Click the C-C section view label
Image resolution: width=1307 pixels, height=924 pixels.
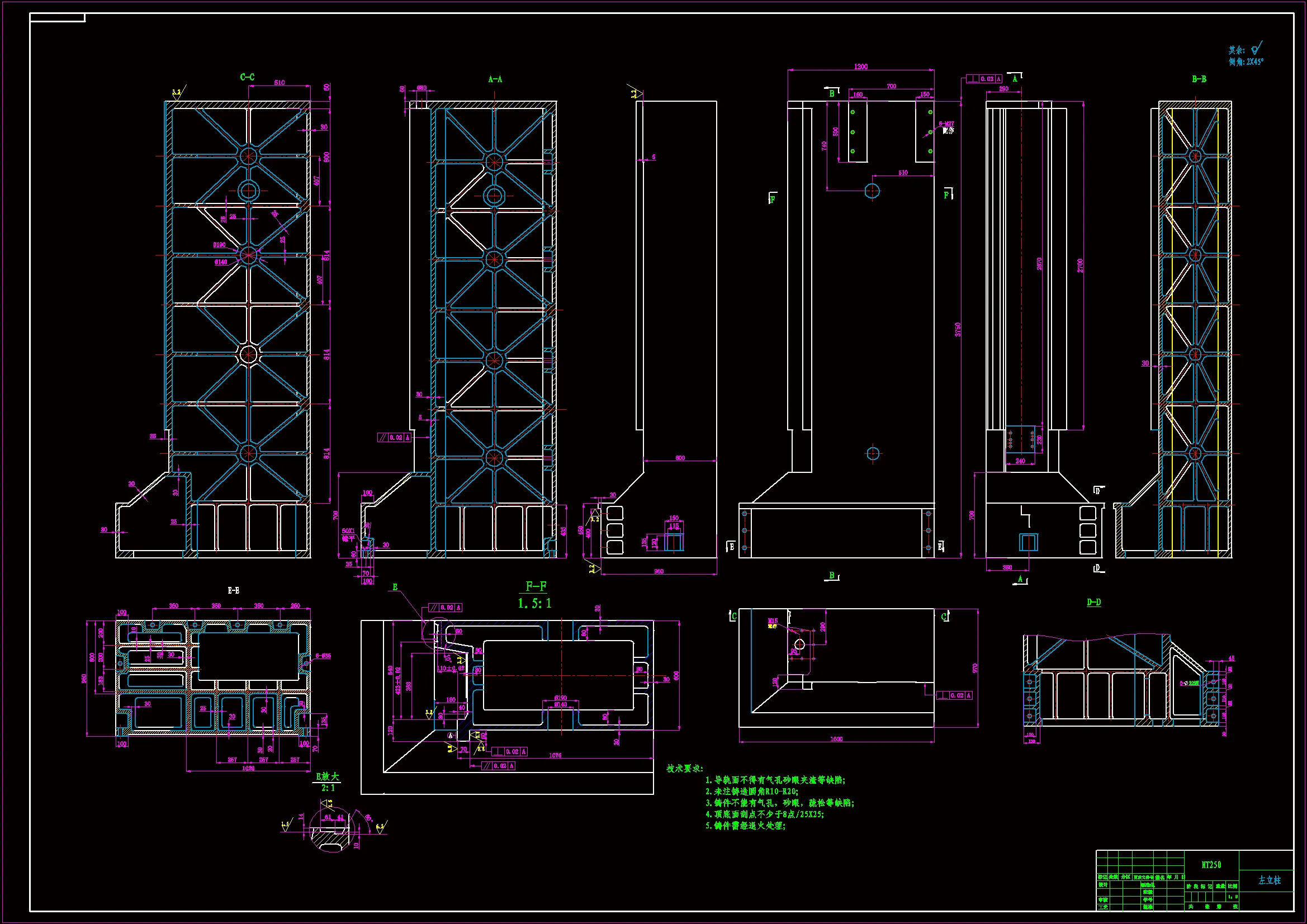[247, 77]
